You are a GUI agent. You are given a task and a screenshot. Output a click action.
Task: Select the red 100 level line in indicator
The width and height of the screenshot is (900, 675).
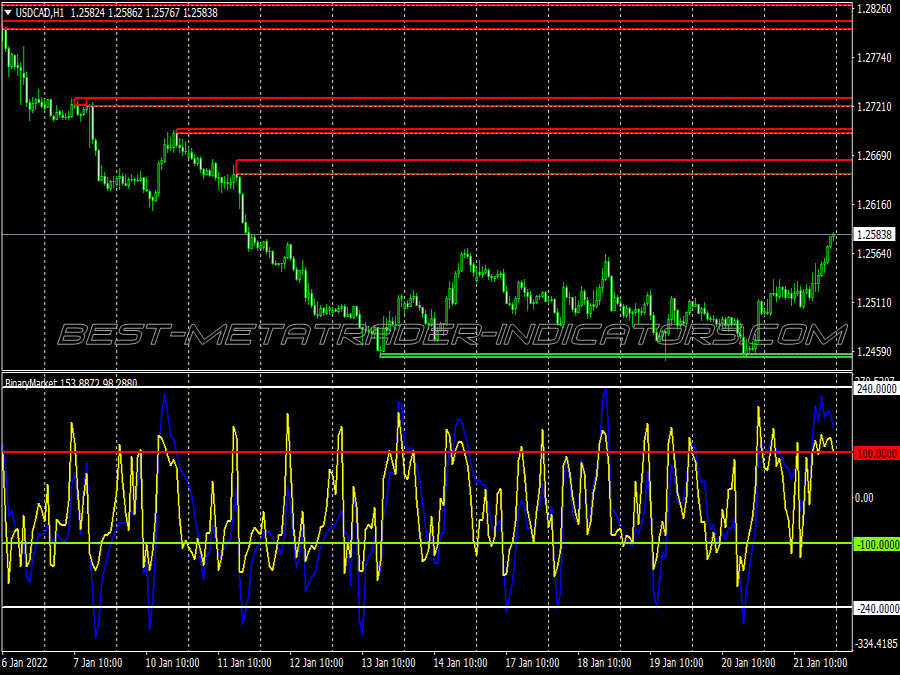click(x=427, y=452)
